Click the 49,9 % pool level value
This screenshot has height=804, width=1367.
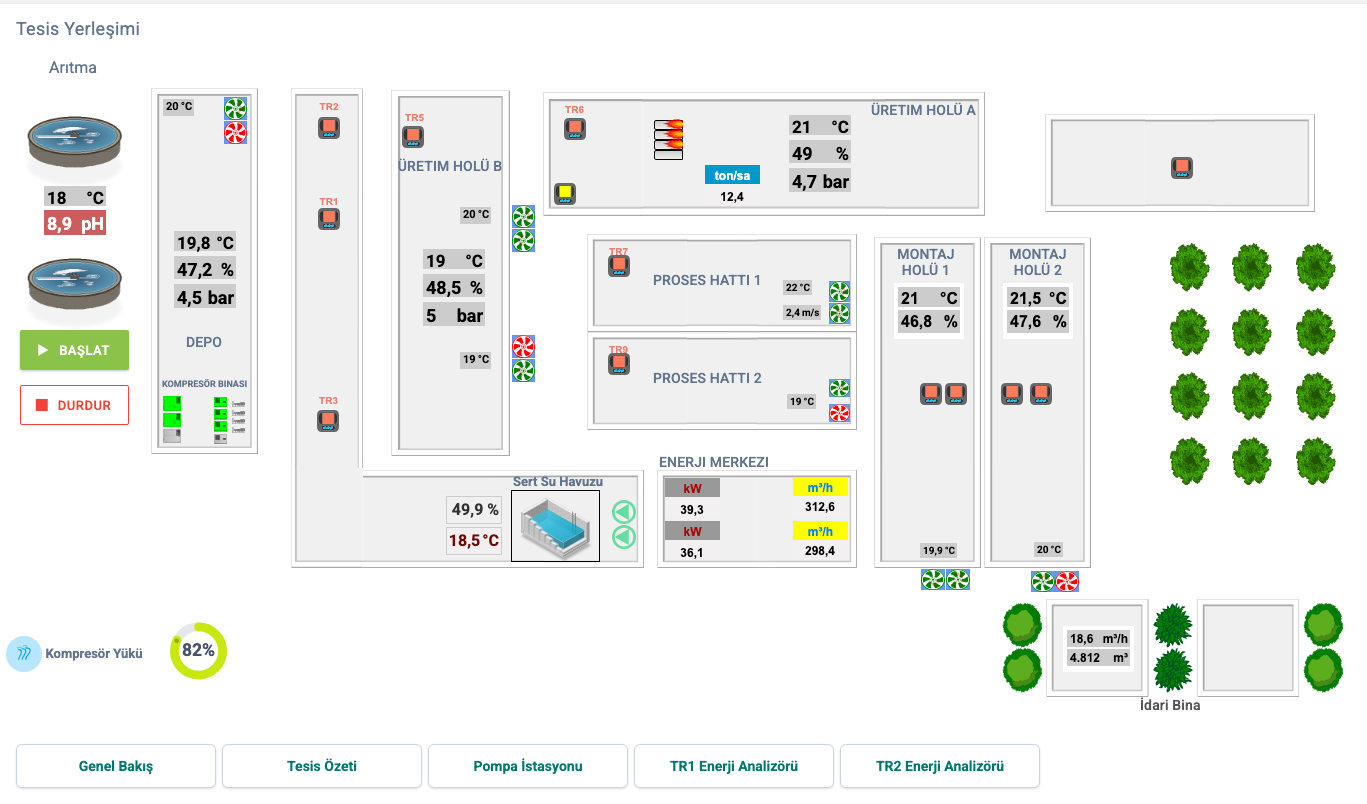pos(475,510)
